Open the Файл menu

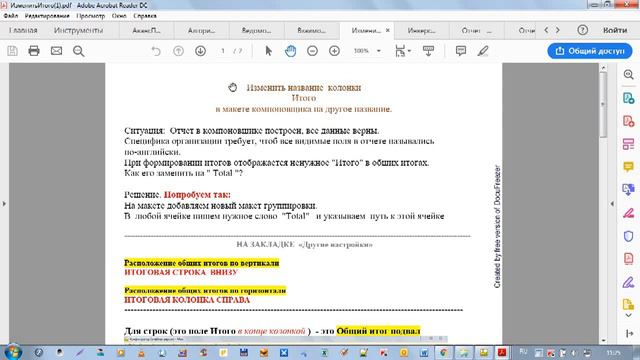point(11,16)
